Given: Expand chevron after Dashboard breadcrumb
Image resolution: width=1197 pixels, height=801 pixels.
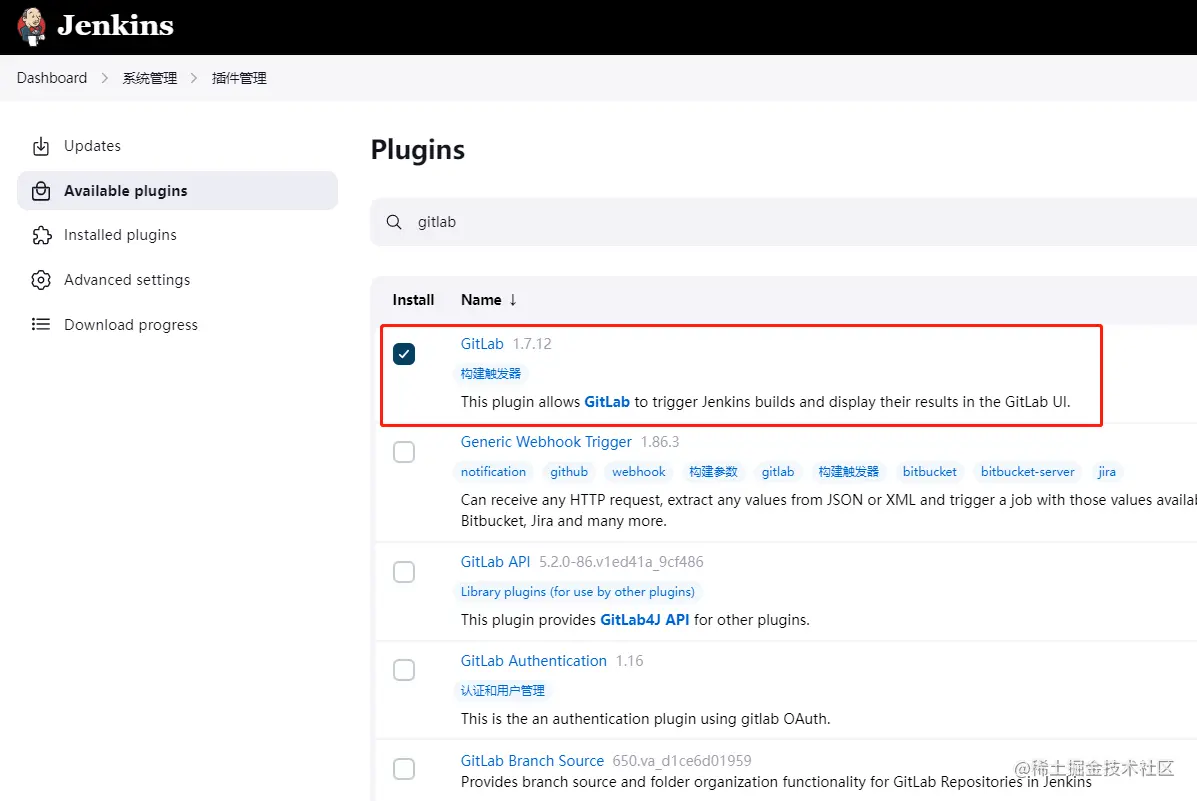Looking at the screenshot, I should click(105, 78).
